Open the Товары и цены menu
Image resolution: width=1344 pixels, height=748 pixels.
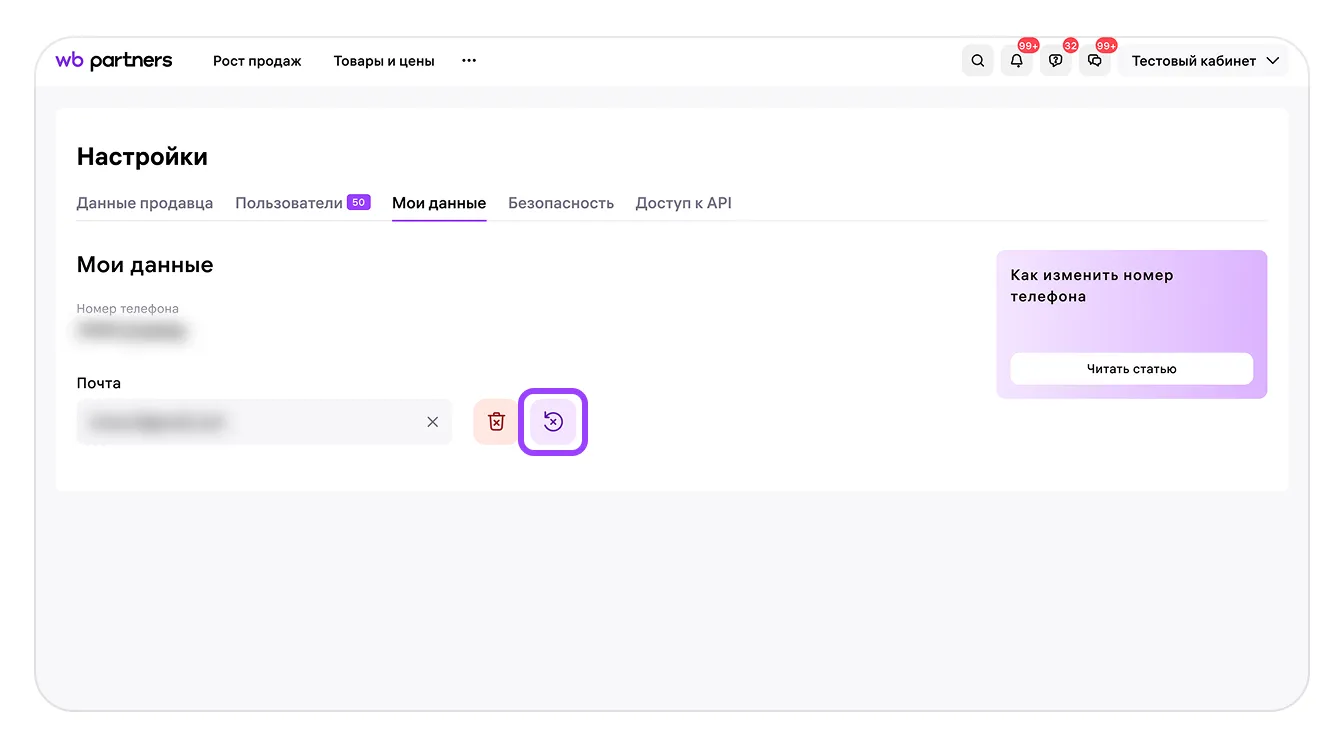[384, 61]
